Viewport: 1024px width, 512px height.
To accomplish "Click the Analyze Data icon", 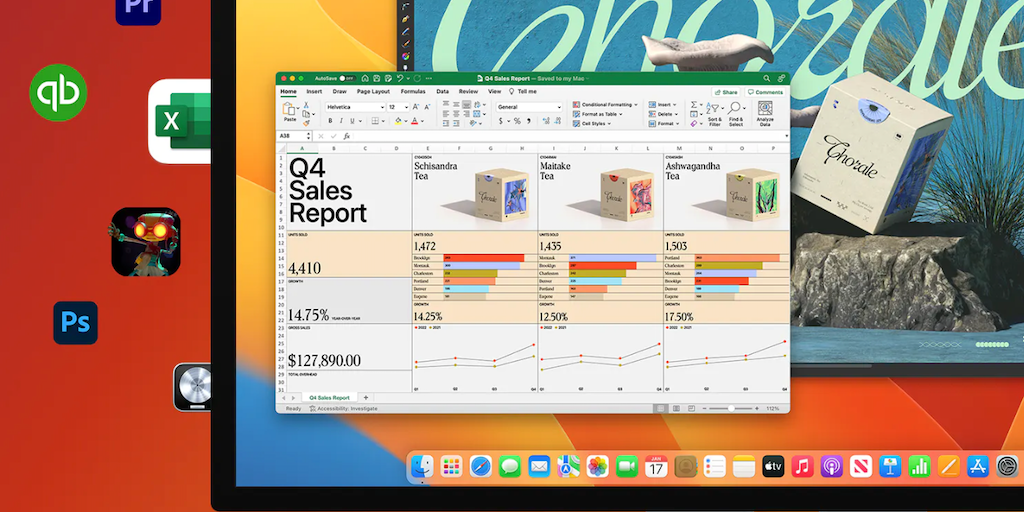I will click(x=764, y=112).
